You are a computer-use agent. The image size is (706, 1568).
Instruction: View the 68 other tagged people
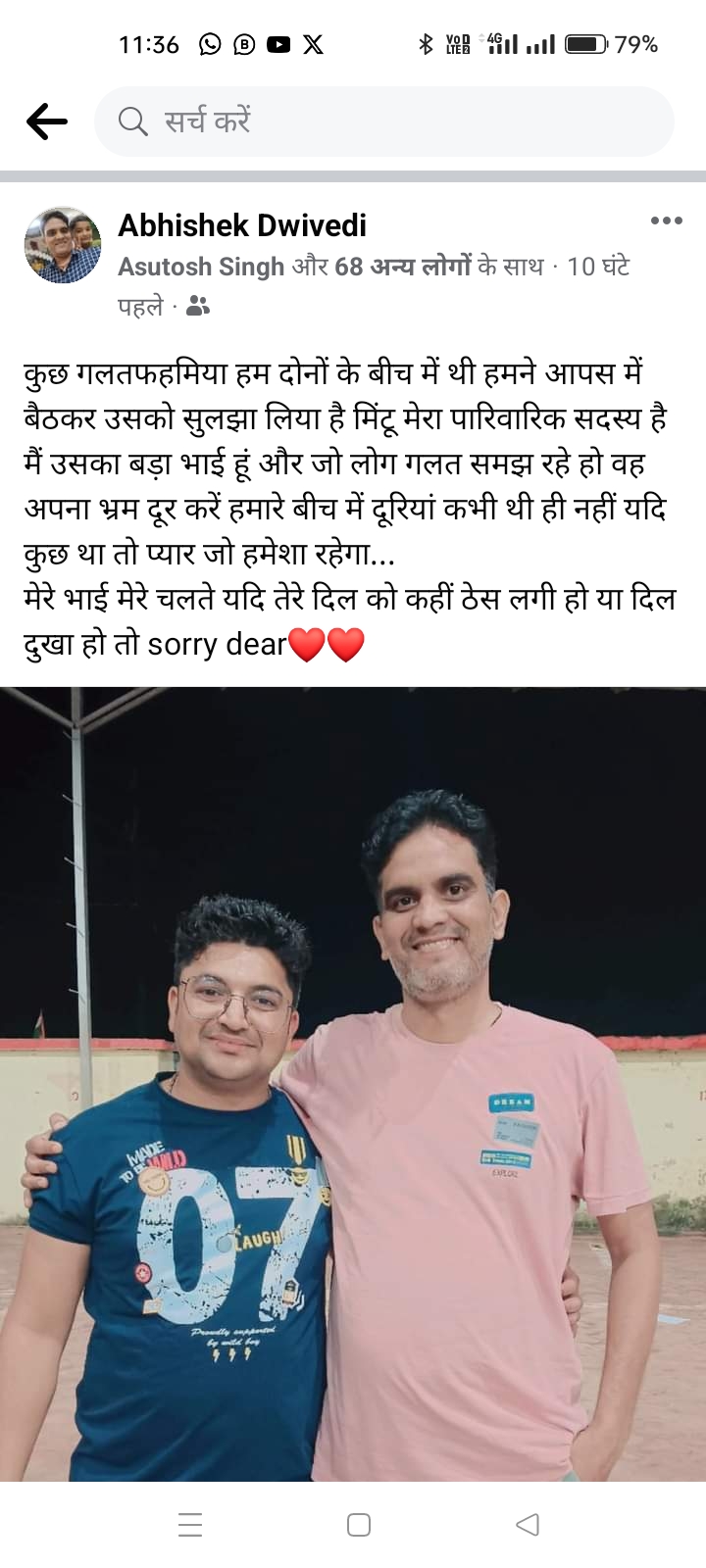pyautogui.click(x=403, y=267)
